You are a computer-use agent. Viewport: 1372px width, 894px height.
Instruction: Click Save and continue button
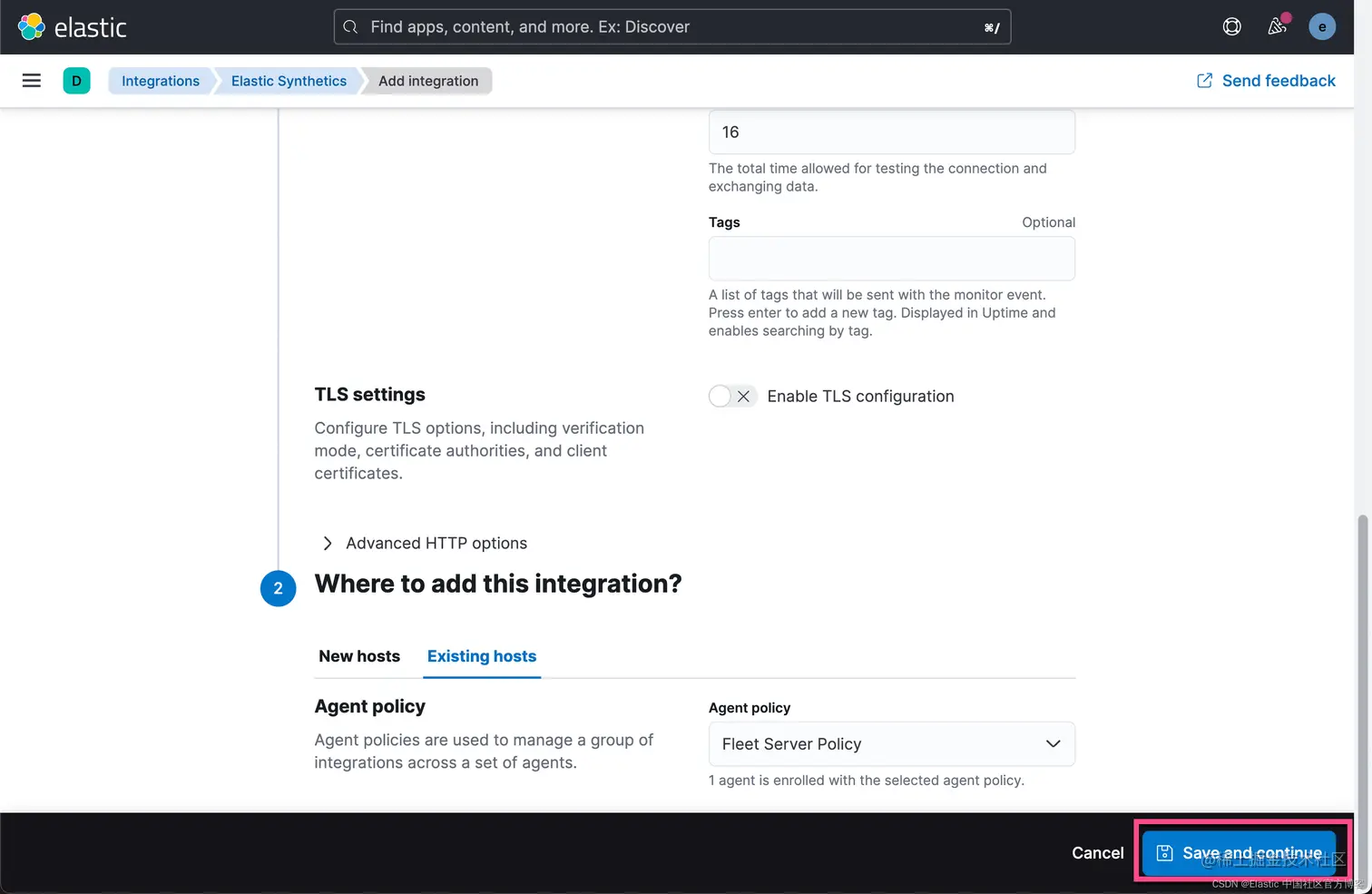click(x=1240, y=853)
